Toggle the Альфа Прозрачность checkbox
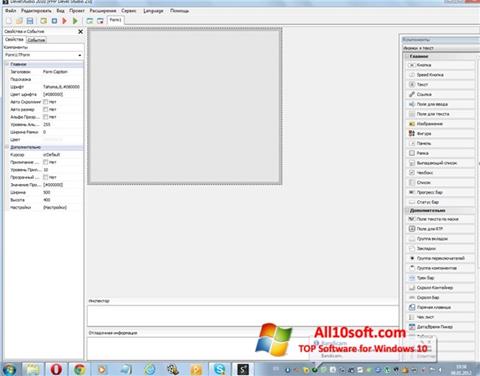The image size is (480, 376). tap(46, 117)
